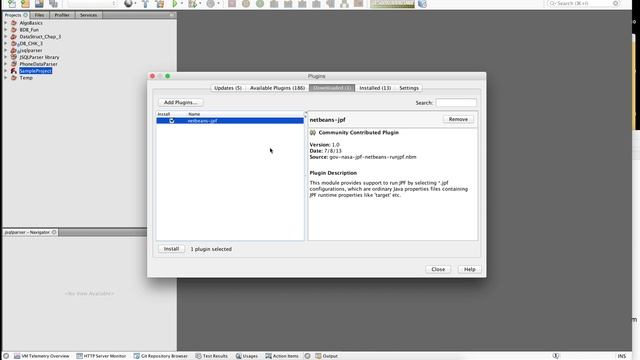
Task: Expand the BDB_Fun project node
Action: tap(6, 30)
